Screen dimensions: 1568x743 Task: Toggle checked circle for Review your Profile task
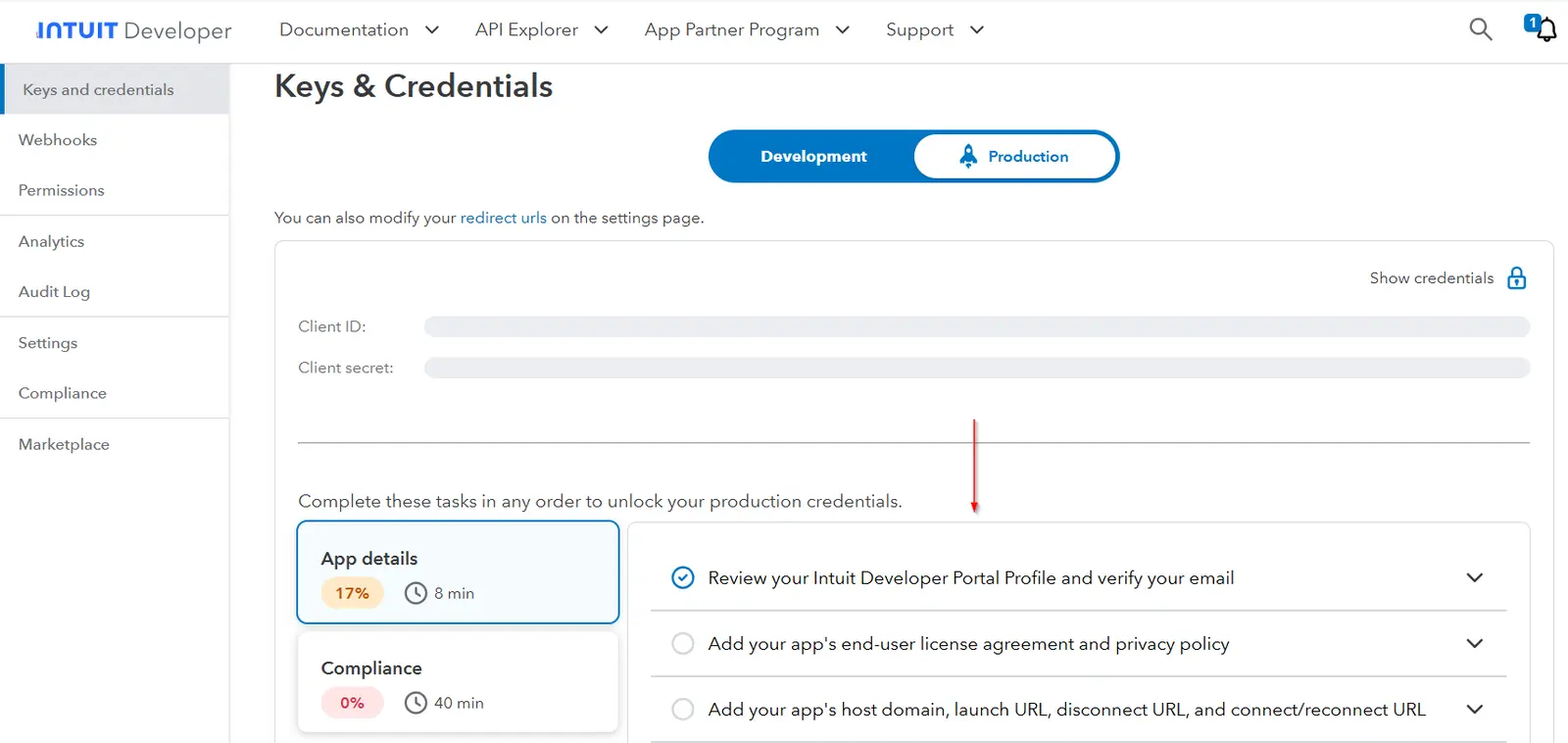[683, 577]
